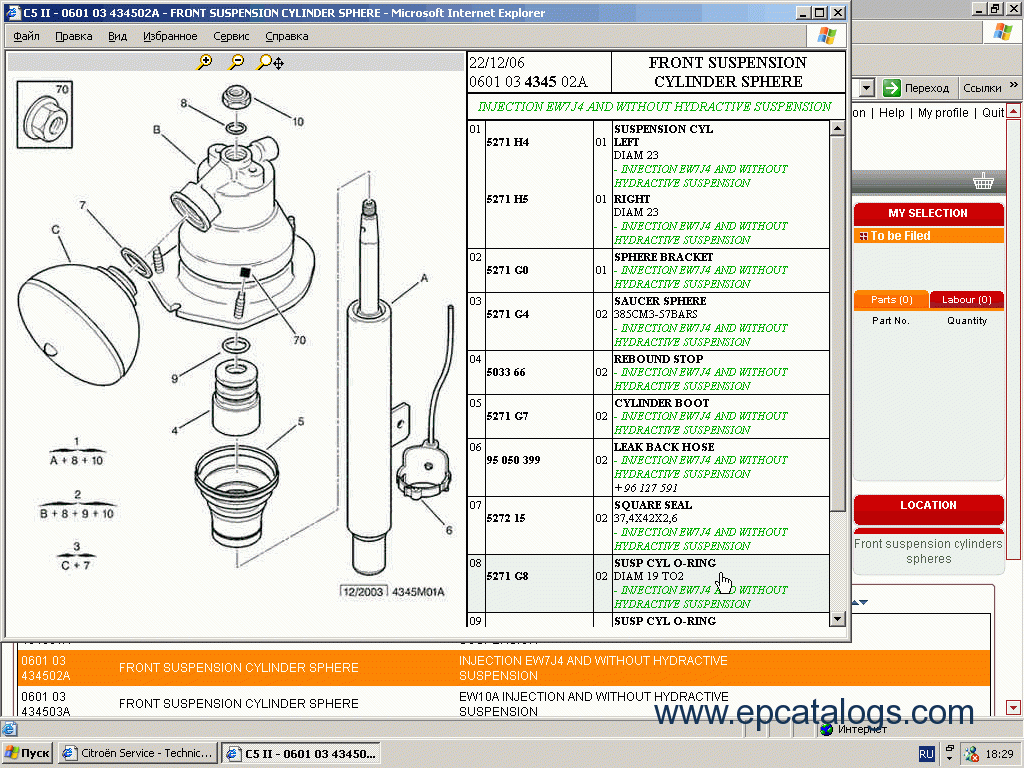Image resolution: width=1024 pixels, height=768 pixels.
Task: Select the highlighted 0601 03 434502A row
Action: point(504,668)
